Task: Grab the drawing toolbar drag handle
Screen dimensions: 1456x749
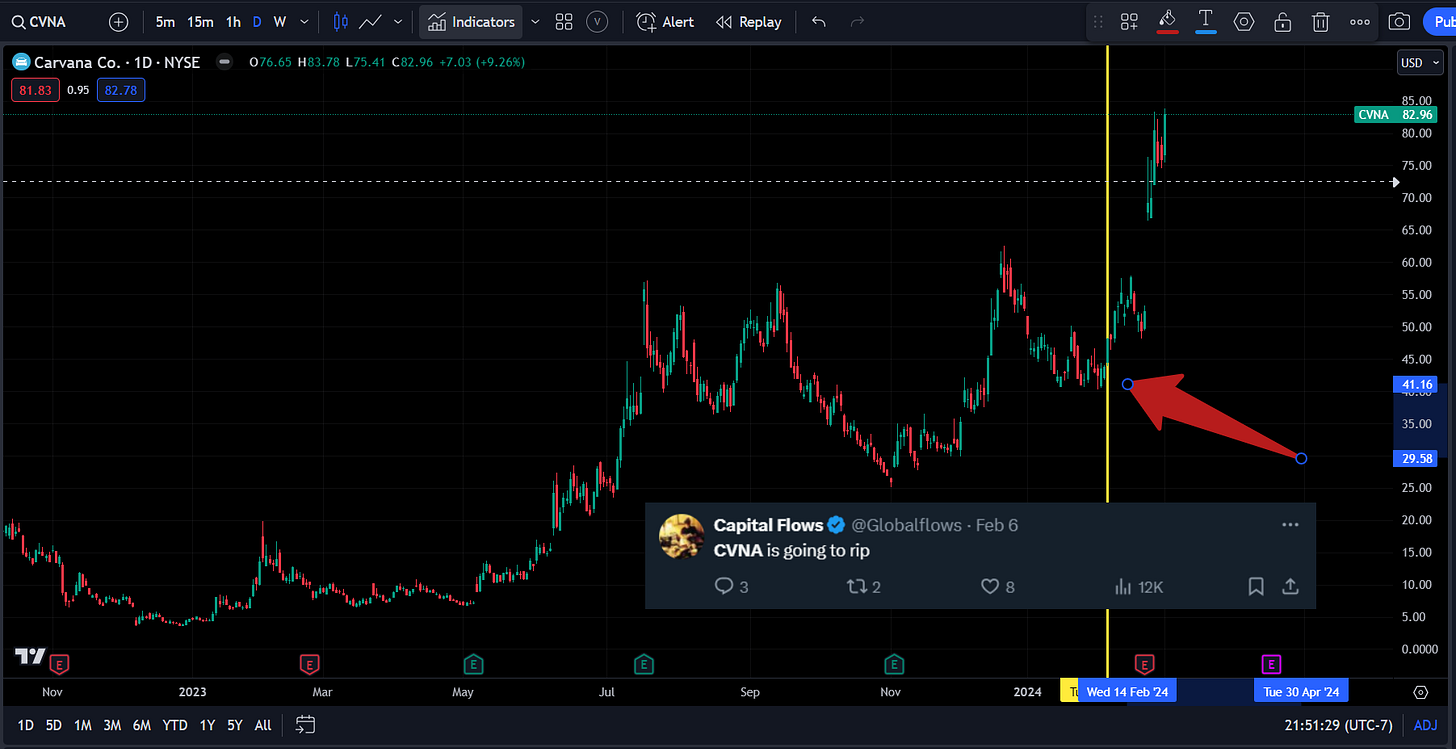Action: [x=1099, y=22]
